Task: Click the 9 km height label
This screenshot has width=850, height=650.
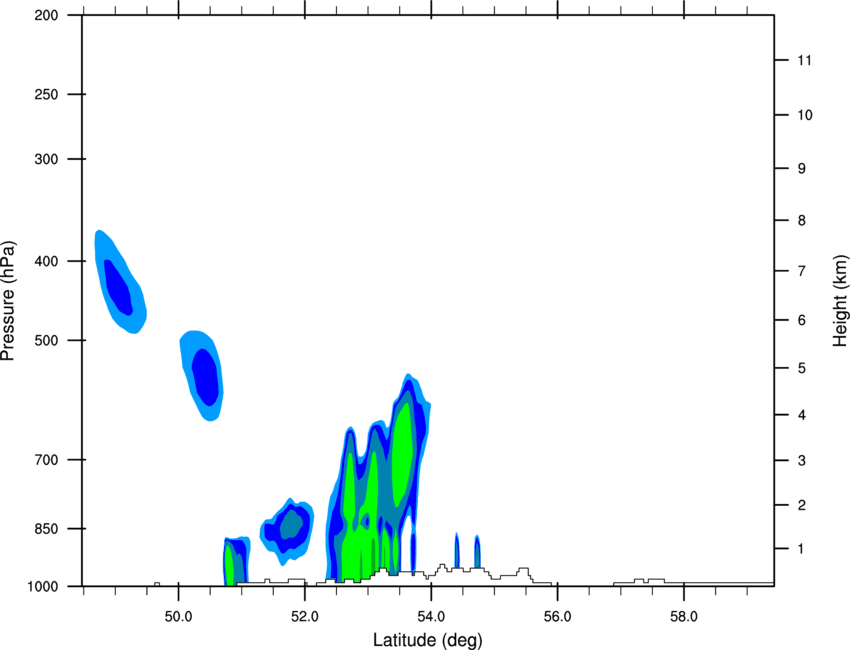Action: (801, 169)
